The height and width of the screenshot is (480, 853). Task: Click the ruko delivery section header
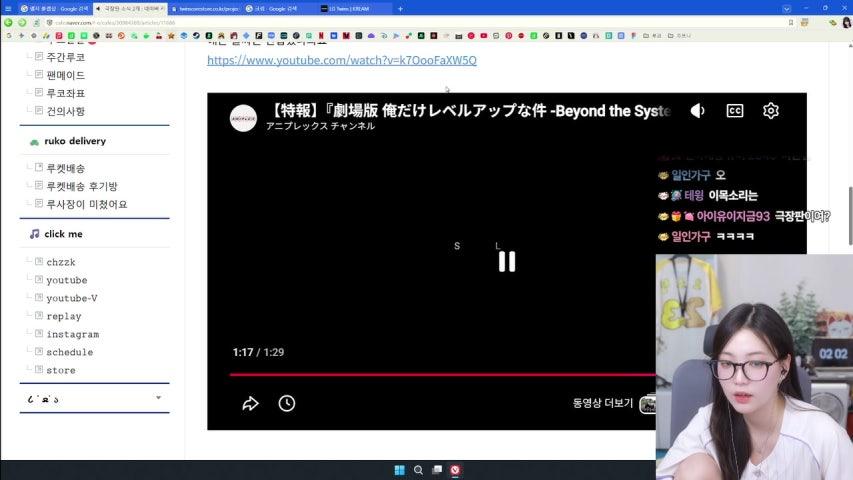75,141
